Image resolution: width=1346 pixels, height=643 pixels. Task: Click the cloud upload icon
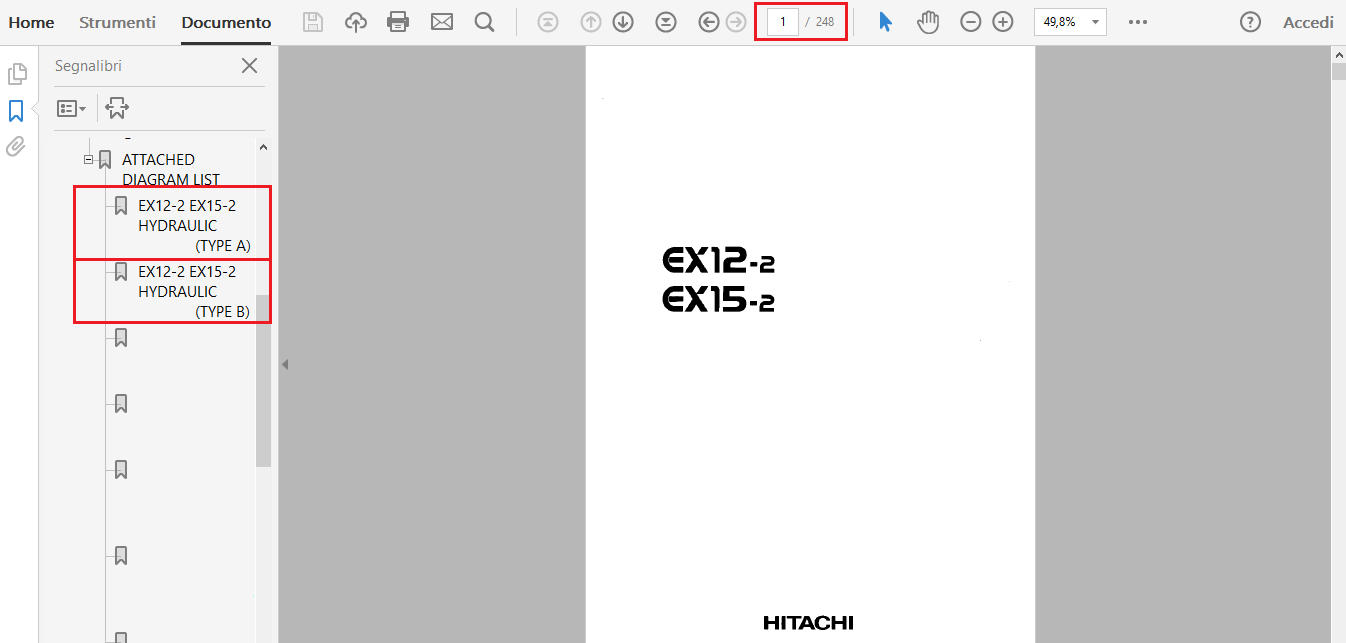(356, 22)
